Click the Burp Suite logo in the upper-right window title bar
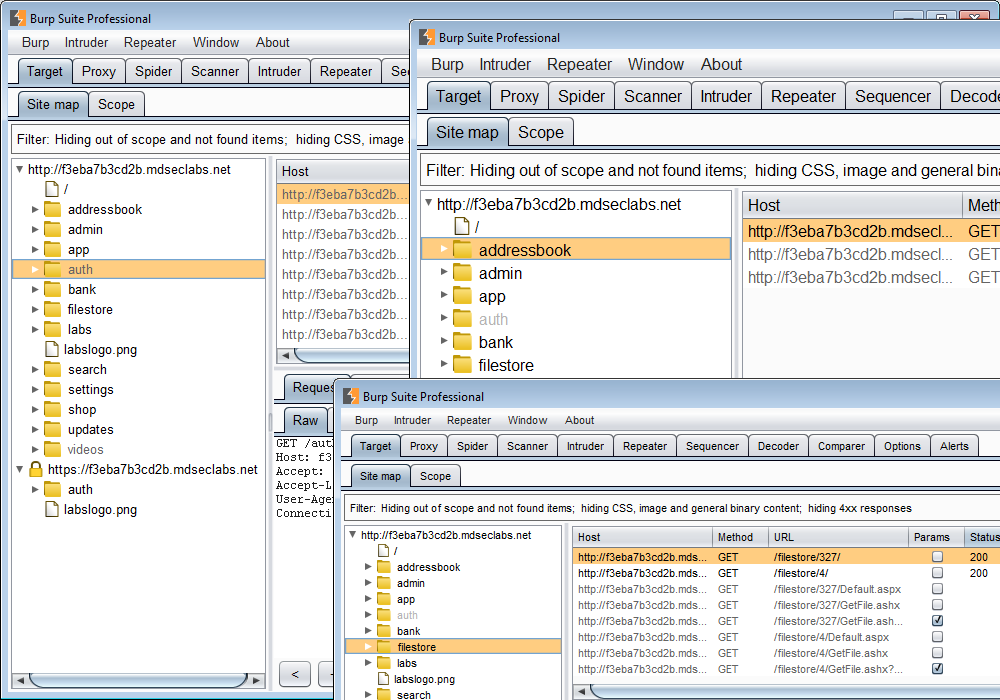 point(426,37)
